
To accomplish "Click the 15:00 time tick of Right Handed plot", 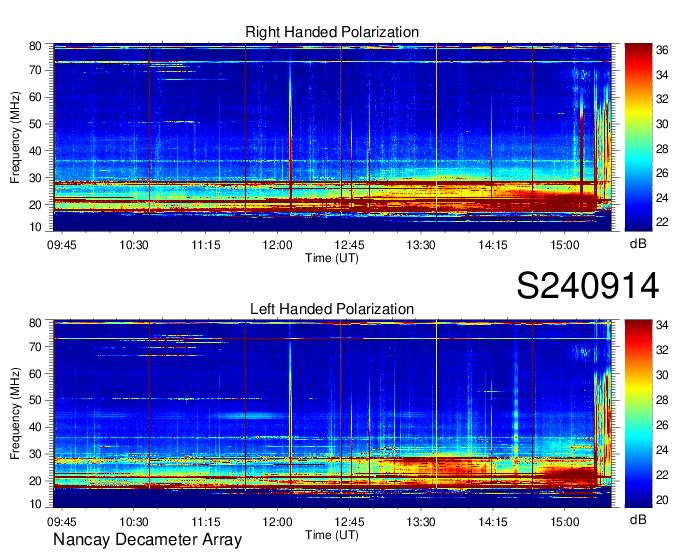I will click(565, 245).
